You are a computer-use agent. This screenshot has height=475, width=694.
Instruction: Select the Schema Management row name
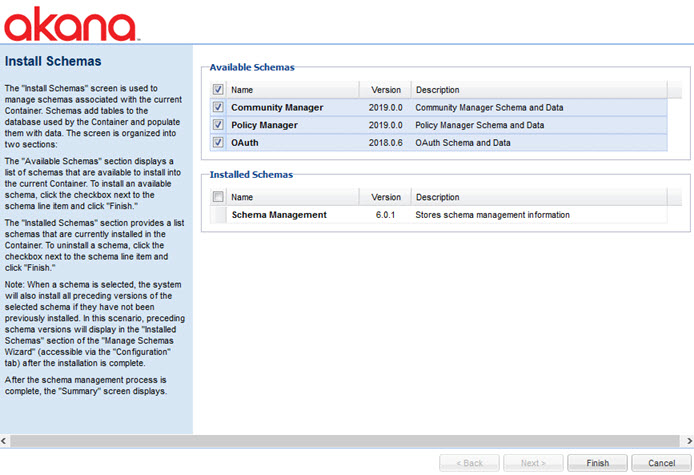click(279, 215)
